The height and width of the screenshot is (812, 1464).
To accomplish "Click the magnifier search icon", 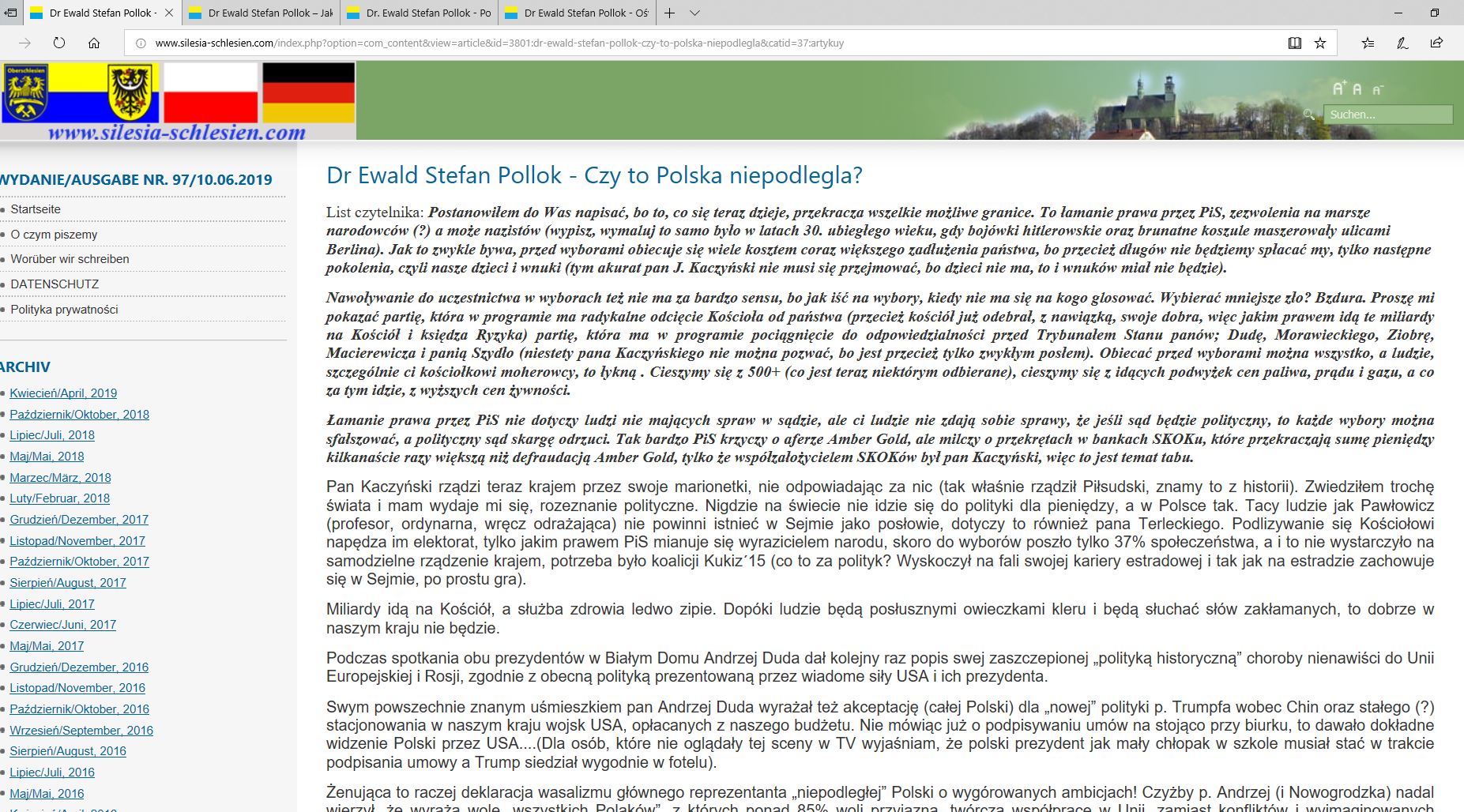I will (x=1309, y=115).
